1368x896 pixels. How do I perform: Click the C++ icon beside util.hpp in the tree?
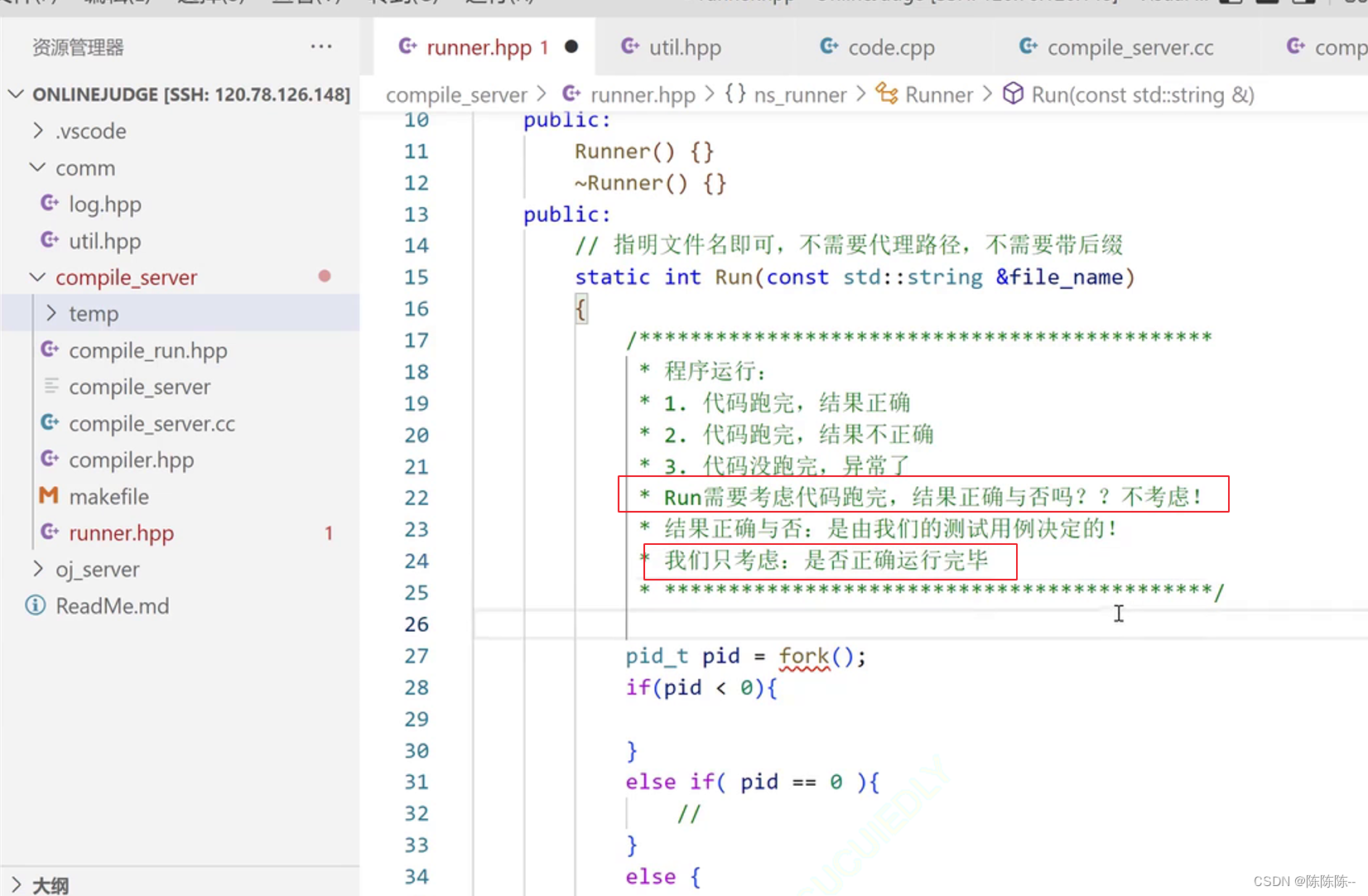click(50, 240)
